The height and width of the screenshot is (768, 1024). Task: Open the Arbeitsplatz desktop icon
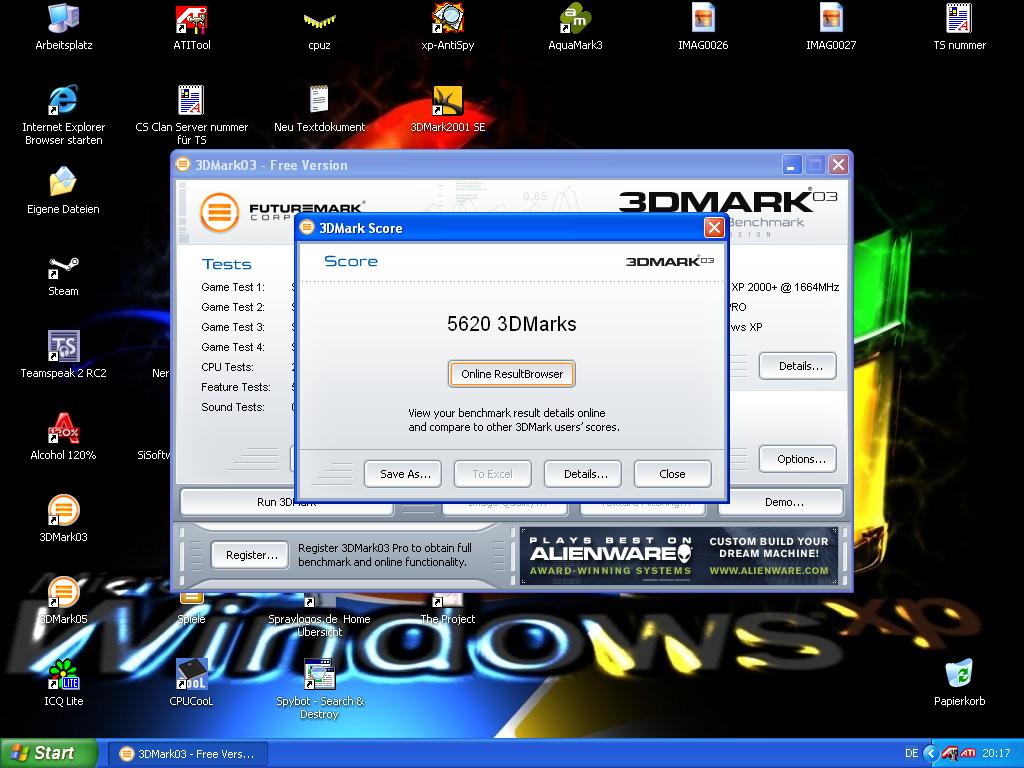[63, 27]
